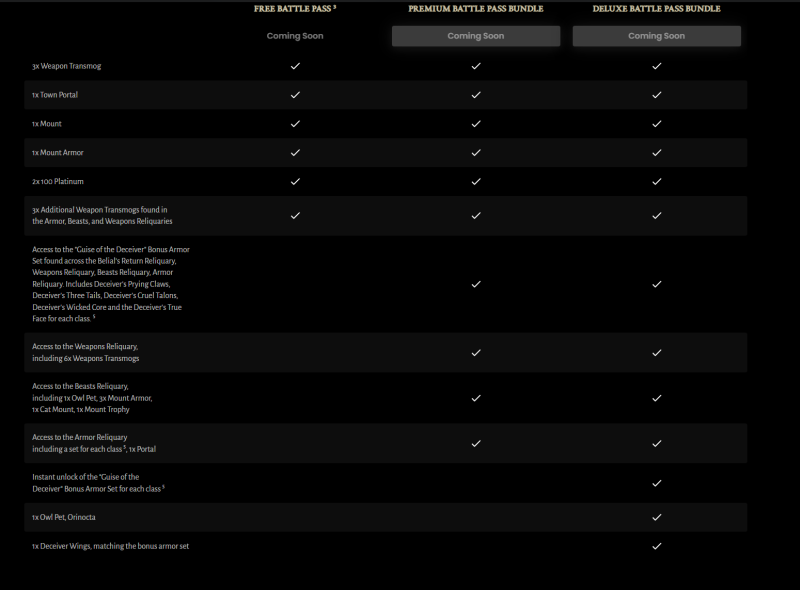Select the Premium Battle Pass Bundle header
Image resolution: width=800 pixels, height=590 pixels.
tap(475, 9)
